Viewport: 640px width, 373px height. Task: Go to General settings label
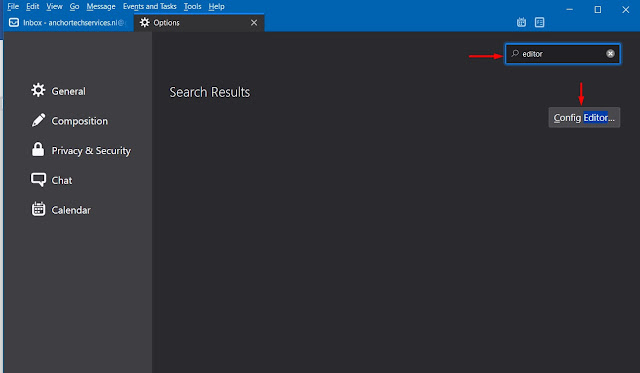pyautogui.click(x=69, y=91)
